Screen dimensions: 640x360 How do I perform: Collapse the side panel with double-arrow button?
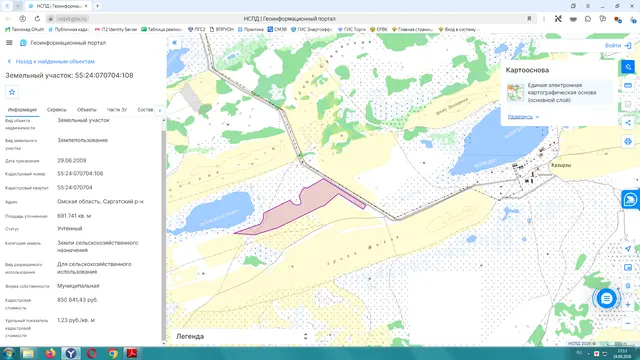point(175,42)
